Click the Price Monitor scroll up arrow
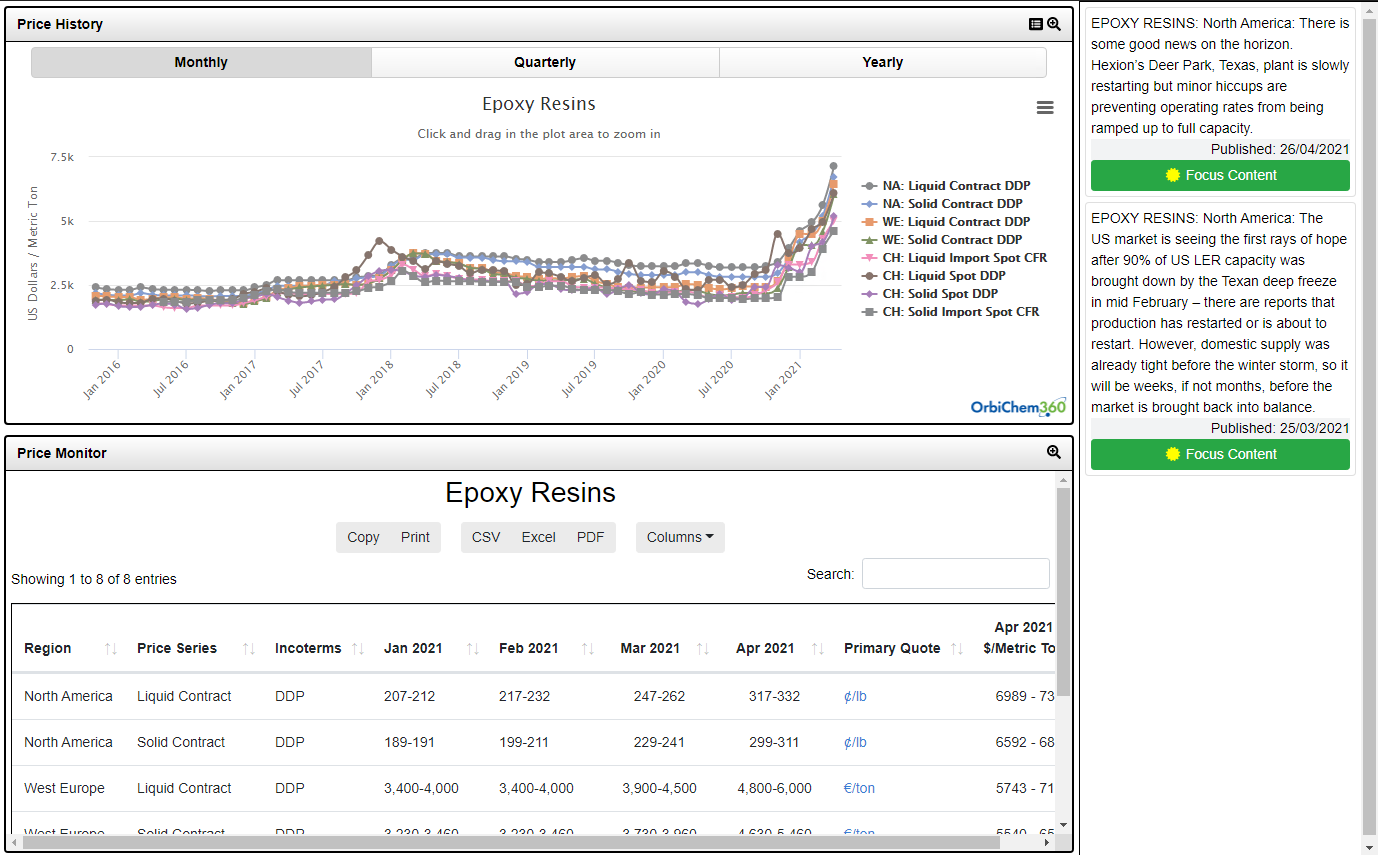The height and width of the screenshot is (855, 1378). pyautogui.click(x=1063, y=480)
